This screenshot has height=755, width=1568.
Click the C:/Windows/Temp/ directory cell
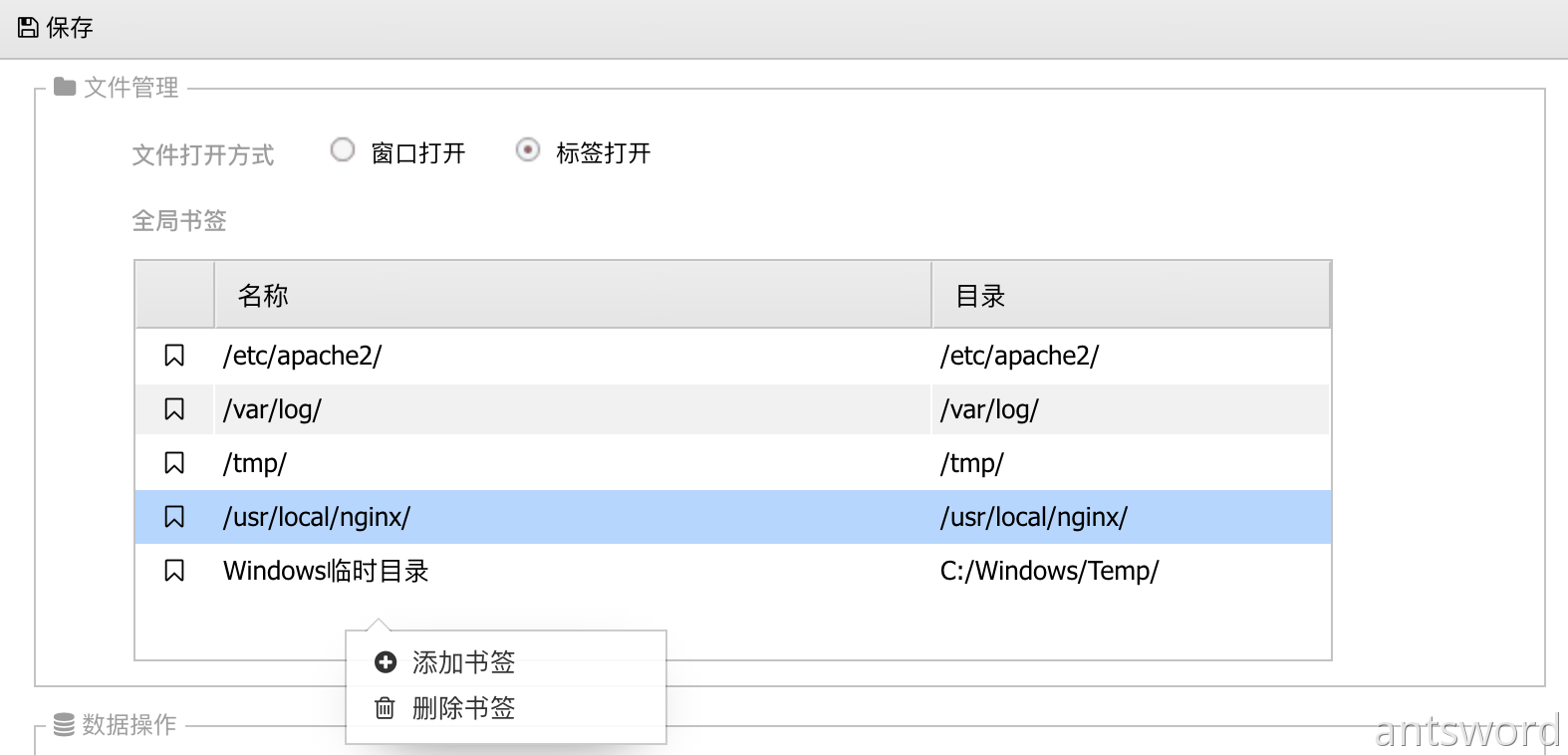[x=1049, y=571]
